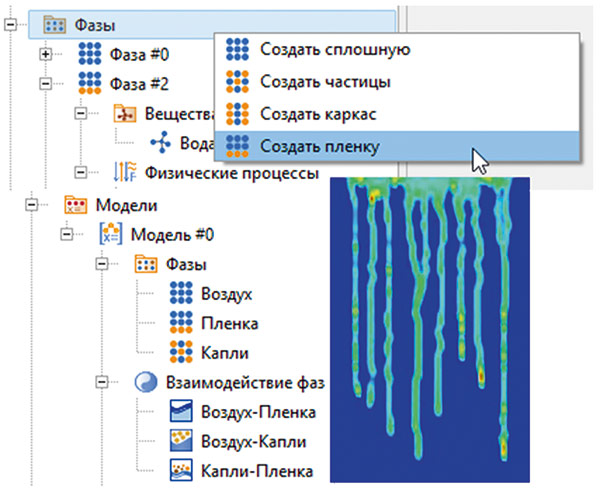
Task: Expand the Фаза #0 tree node
Action: coord(45,54)
